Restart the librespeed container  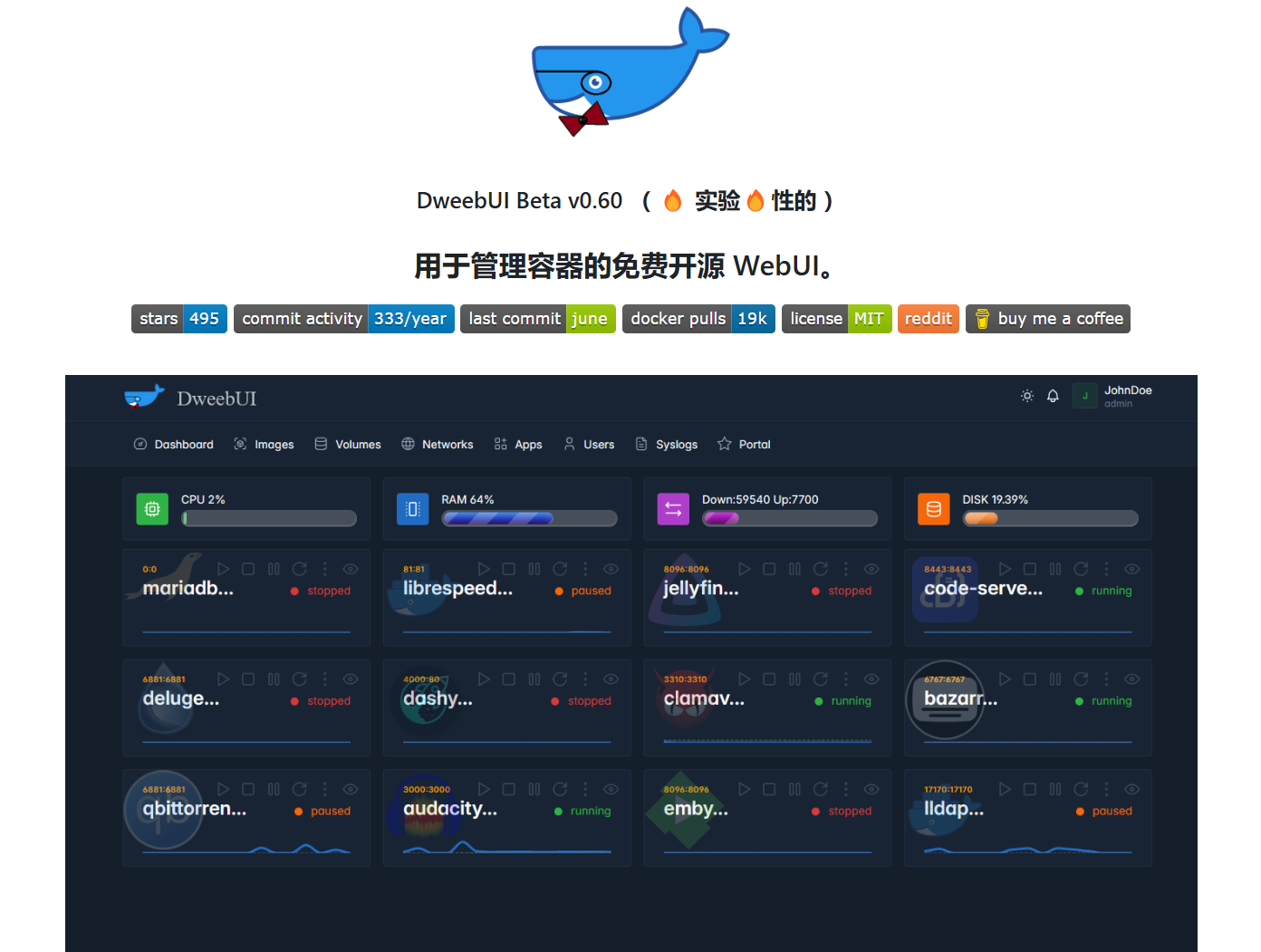pos(560,569)
